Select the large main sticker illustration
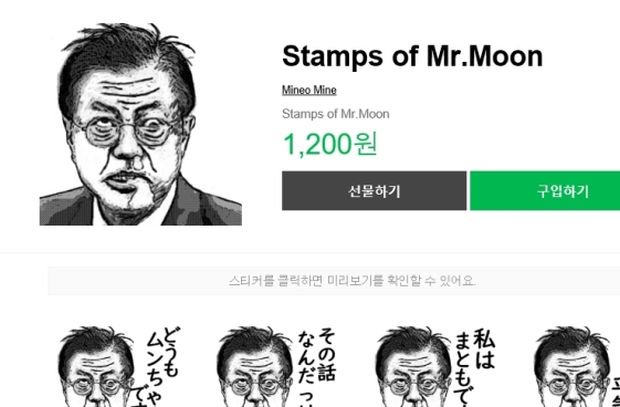The image size is (620, 407). coord(140,124)
